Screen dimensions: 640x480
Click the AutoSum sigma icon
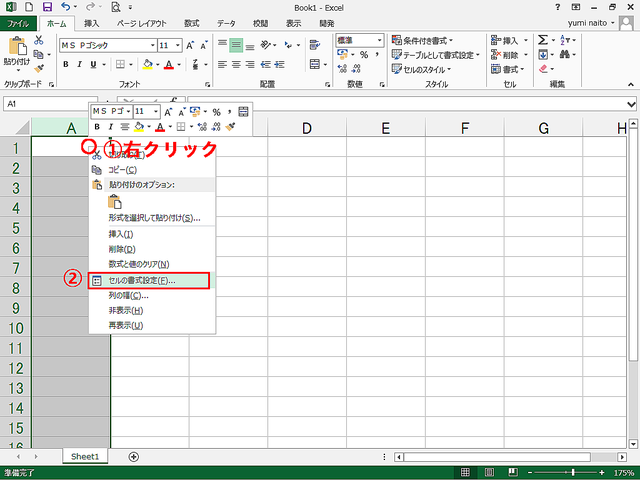(x=543, y=40)
